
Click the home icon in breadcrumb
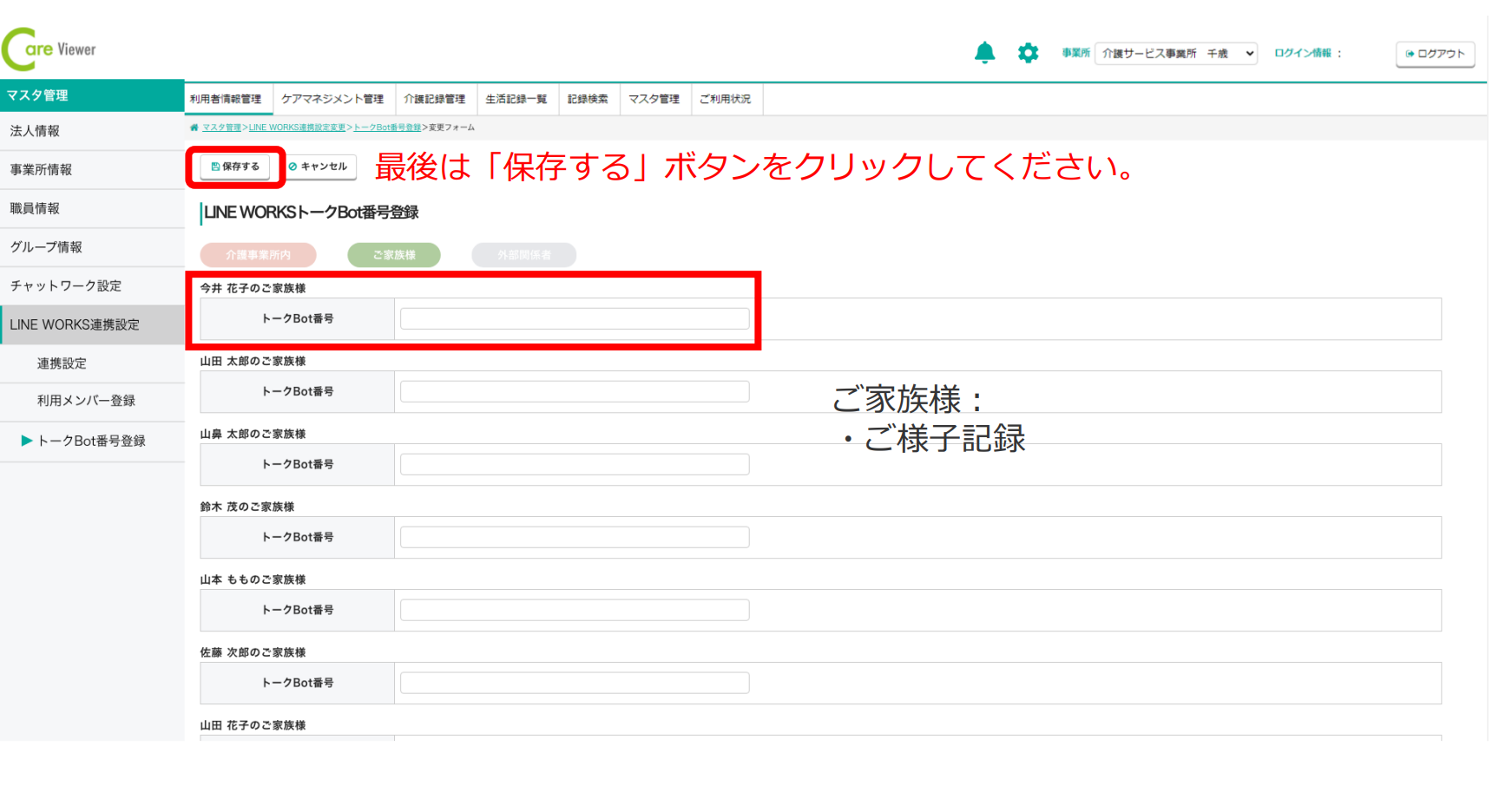[194, 128]
